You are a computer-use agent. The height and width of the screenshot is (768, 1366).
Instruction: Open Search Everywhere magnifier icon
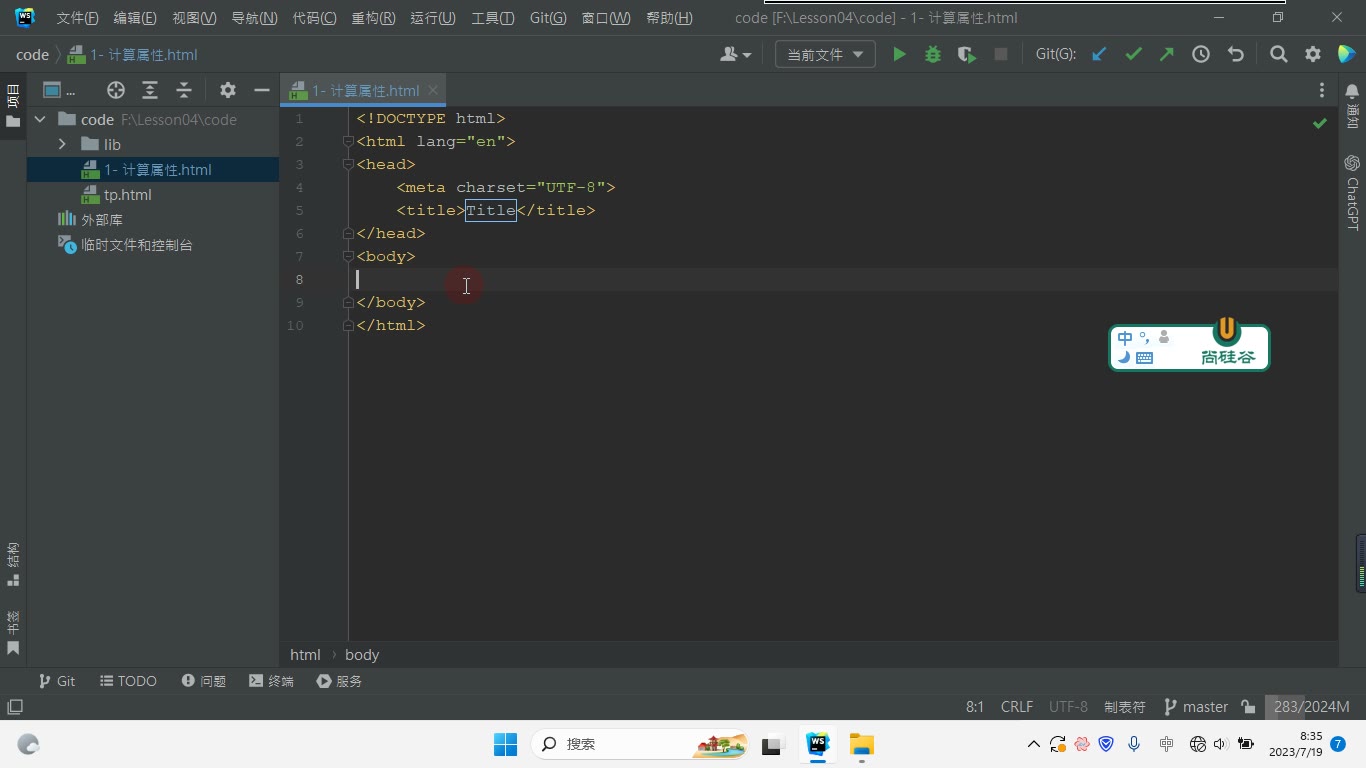1278,55
